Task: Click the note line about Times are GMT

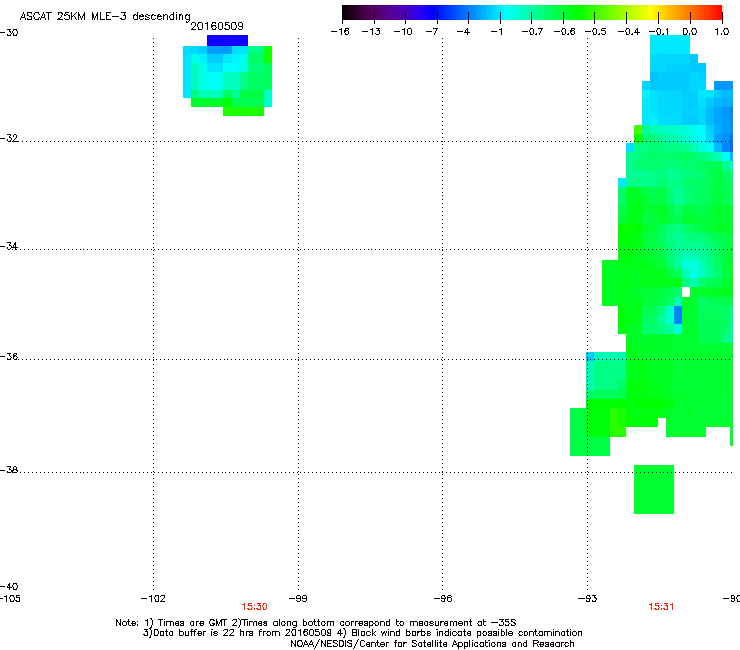Action: [316, 623]
